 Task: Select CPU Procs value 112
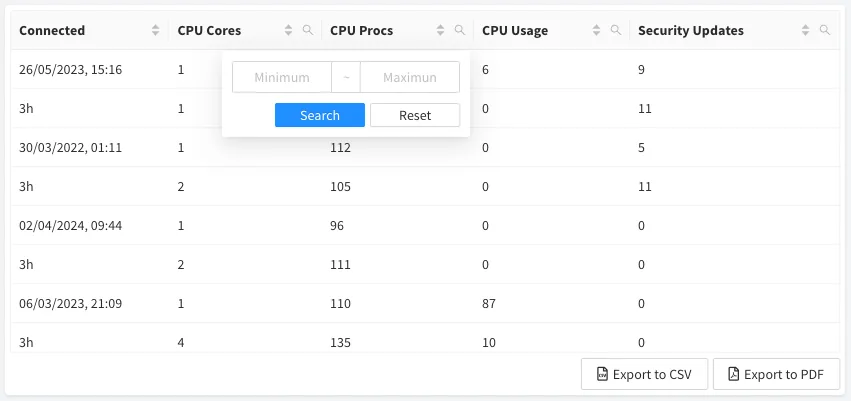click(340, 148)
